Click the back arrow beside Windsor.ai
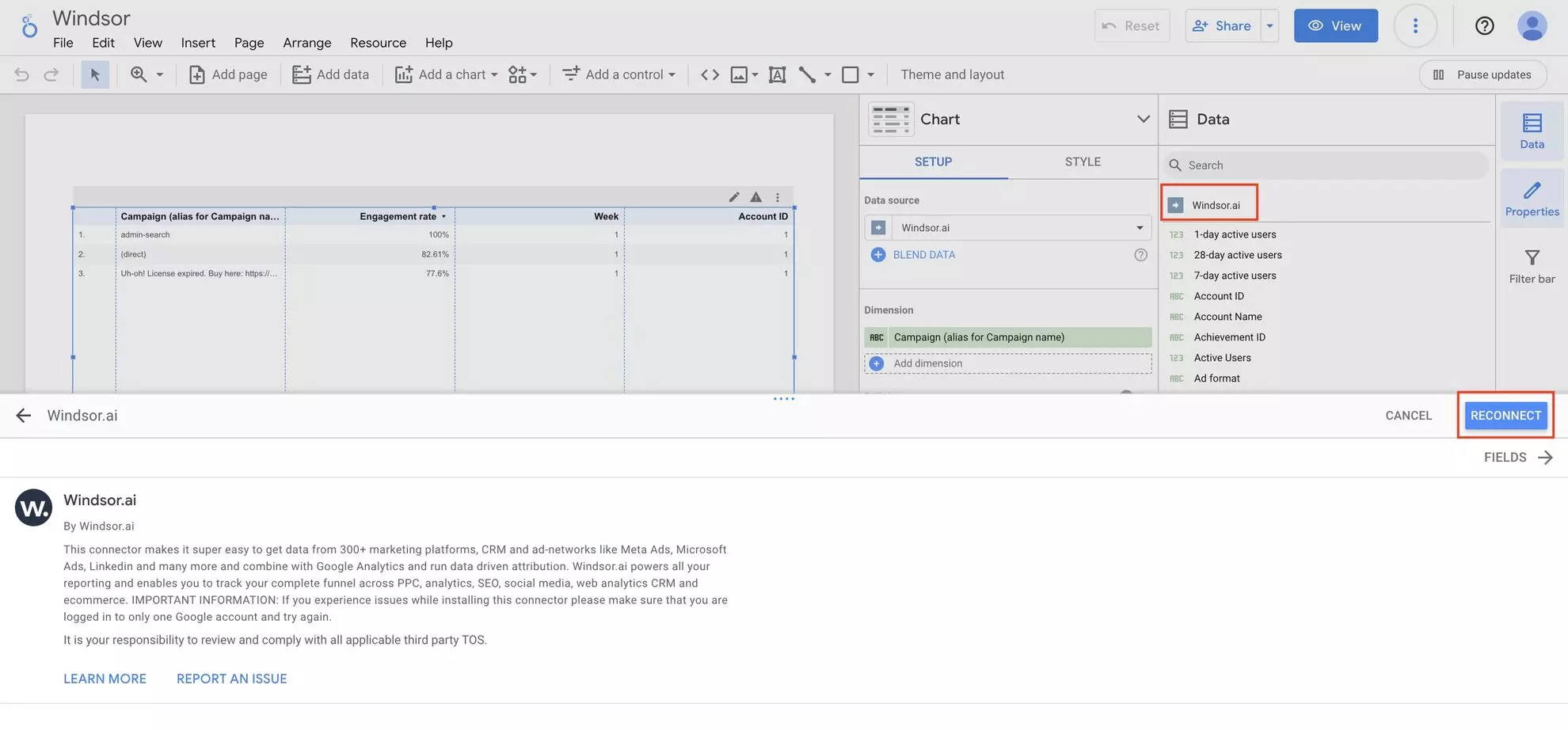This screenshot has height=730, width=1568. pyautogui.click(x=24, y=416)
